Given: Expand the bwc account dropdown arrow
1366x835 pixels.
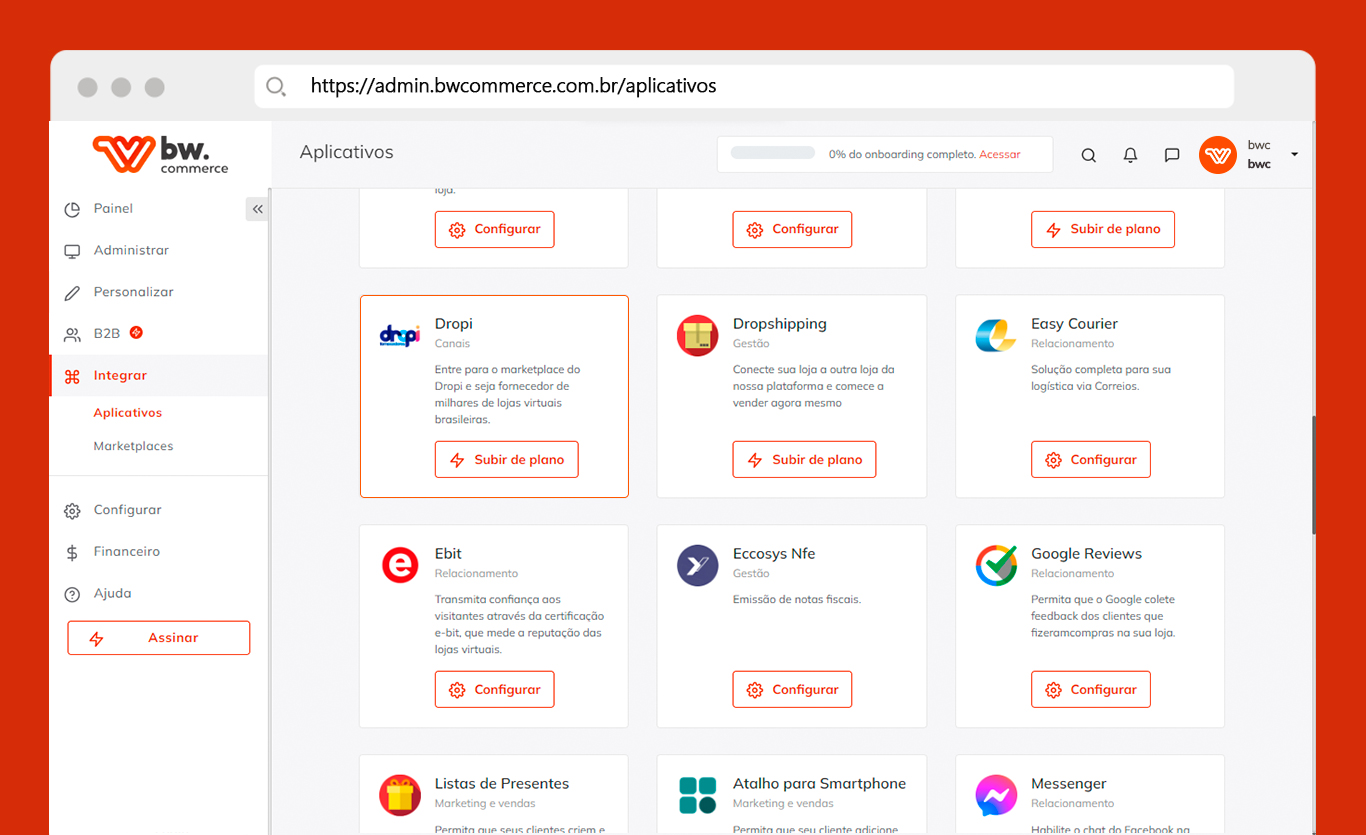Looking at the screenshot, I should [x=1294, y=154].
